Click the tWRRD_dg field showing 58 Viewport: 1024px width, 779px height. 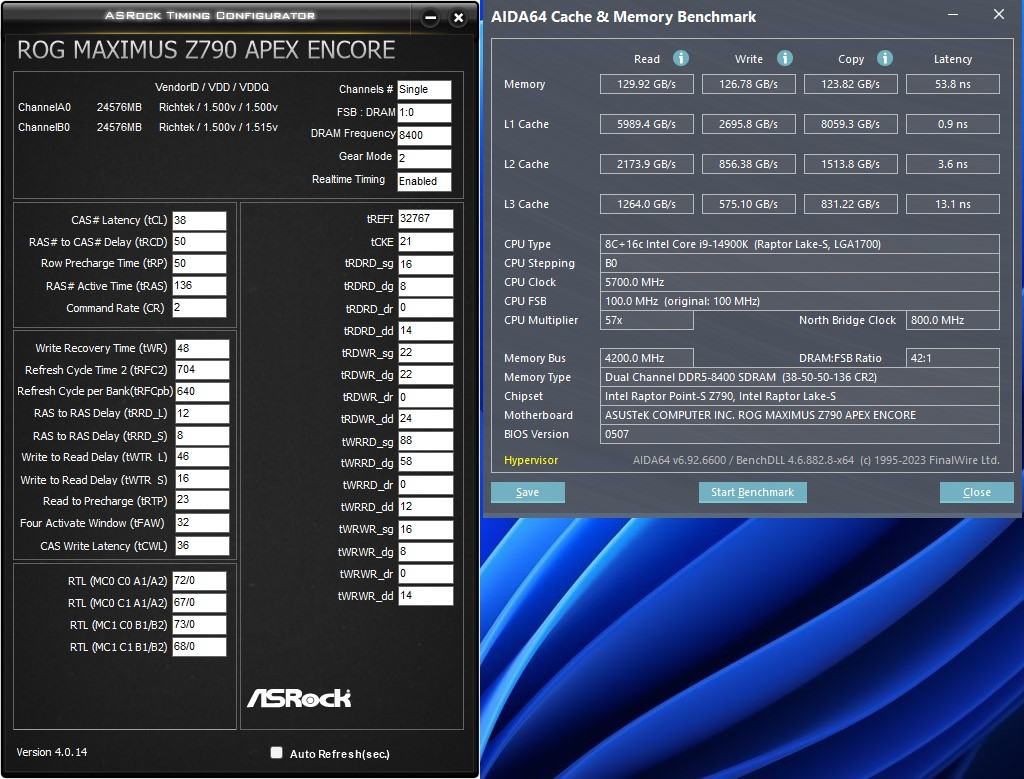(x=425, y=462)
